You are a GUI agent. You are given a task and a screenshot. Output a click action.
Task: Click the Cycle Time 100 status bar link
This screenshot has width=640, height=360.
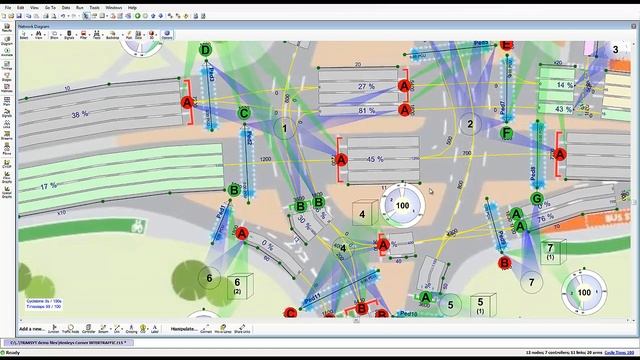[x=619, y=352]
